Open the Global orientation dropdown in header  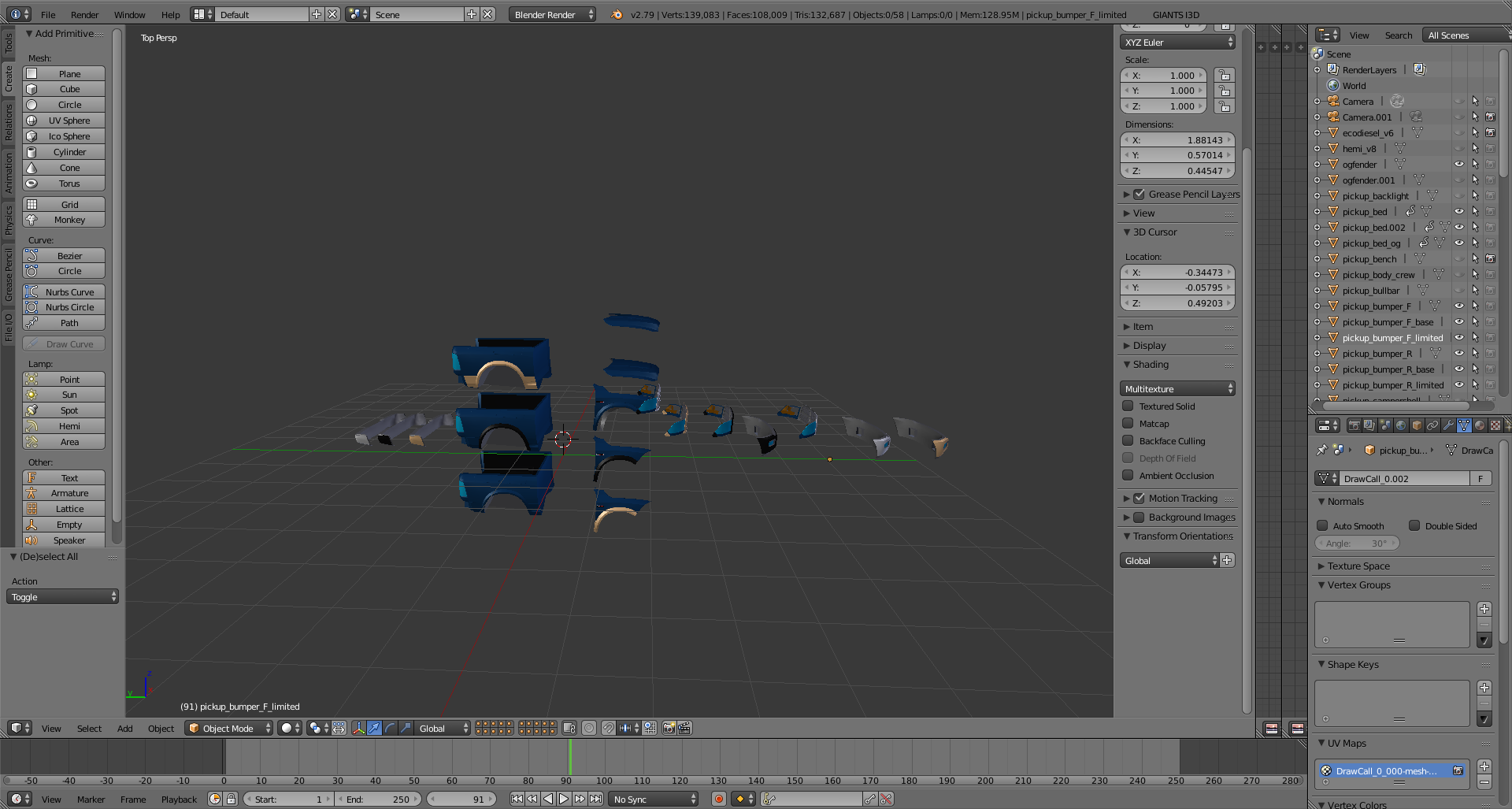click(x=443, y=728)
